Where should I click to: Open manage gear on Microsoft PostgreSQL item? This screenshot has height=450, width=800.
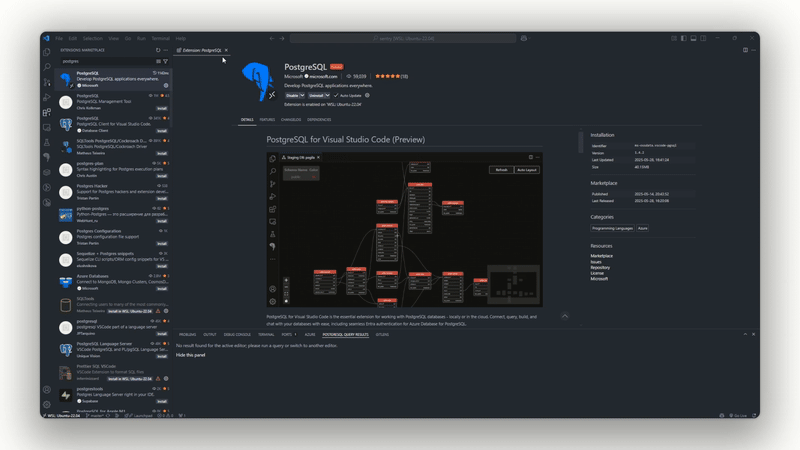pos(166,86)
